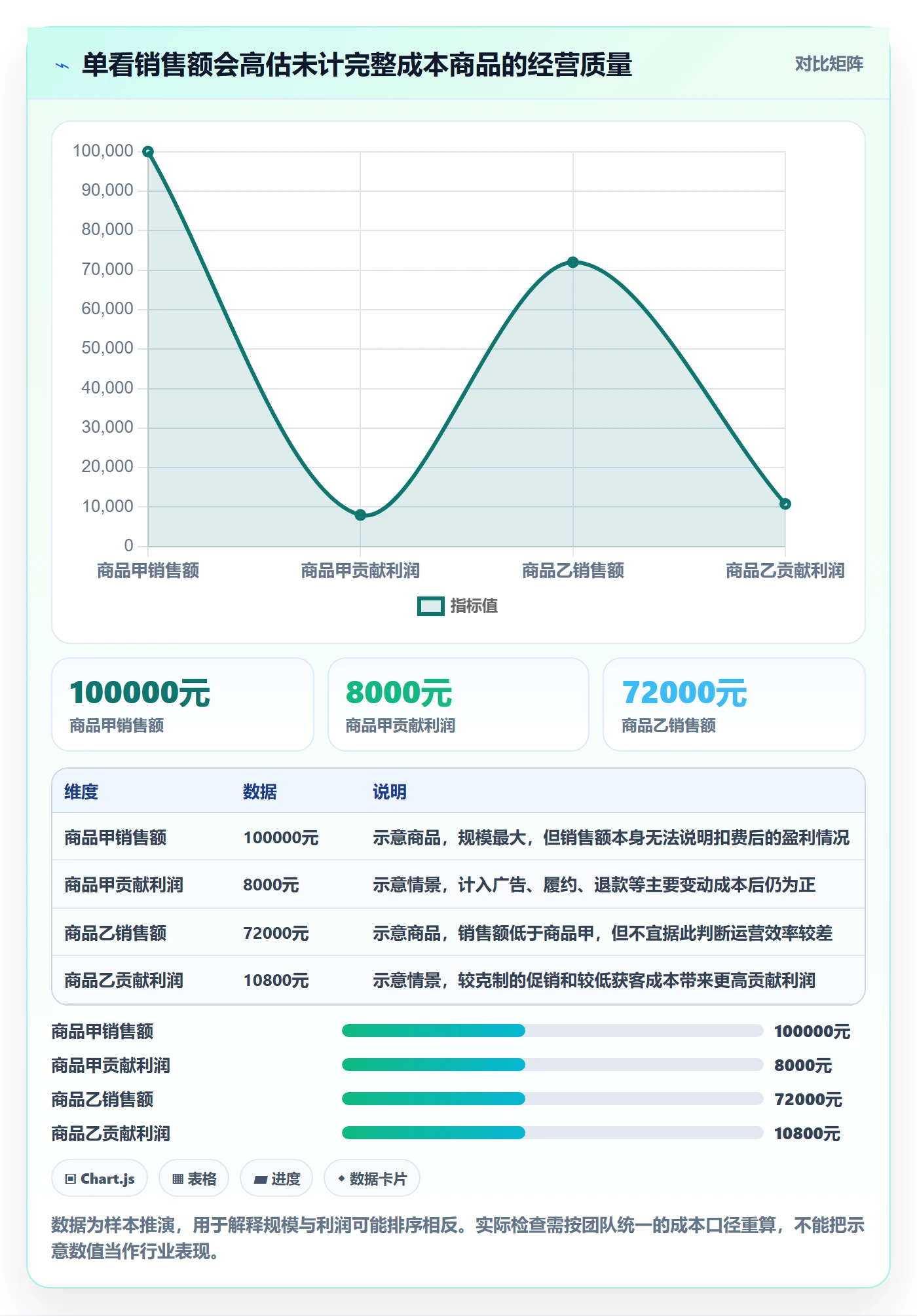Image resolution: width=917 pixels, height=1316 pixels.
Task: Click the description starting 示意情景，计入广告
Action: point(594,885)
